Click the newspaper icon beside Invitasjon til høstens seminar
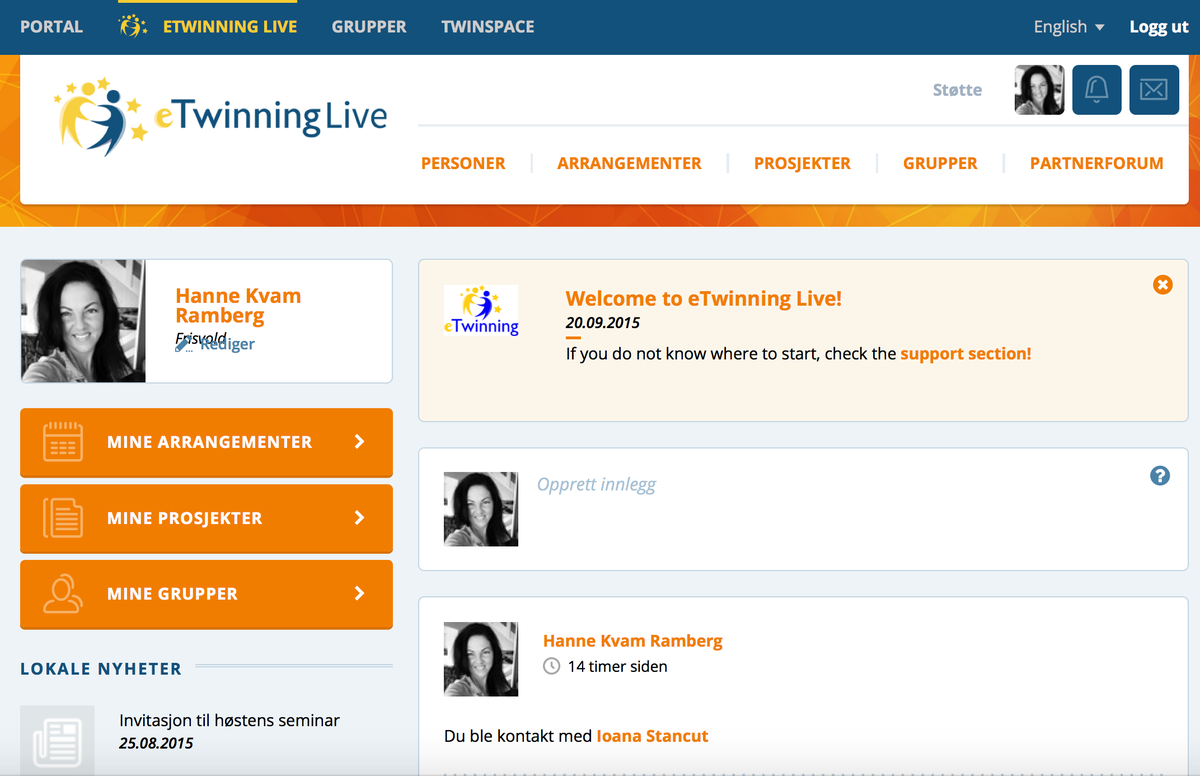The width and height of the screenshot is (1200, 776). [x=58, y=741]
